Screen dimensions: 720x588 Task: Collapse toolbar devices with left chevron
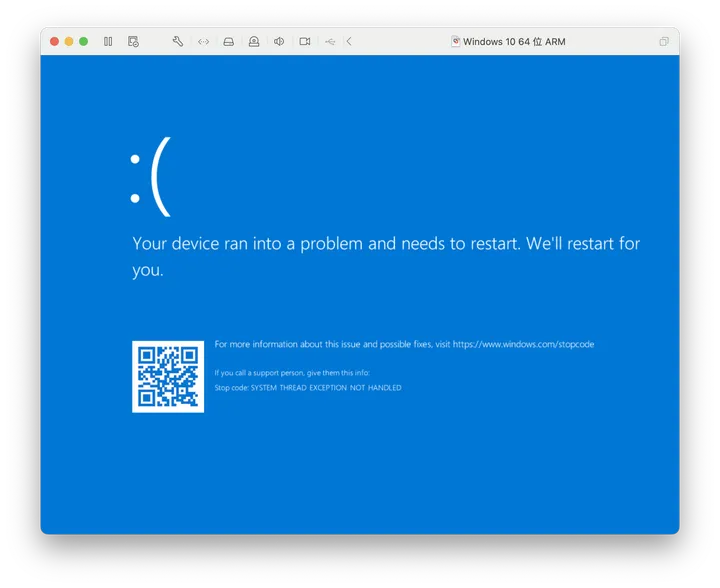click(349, 41)
